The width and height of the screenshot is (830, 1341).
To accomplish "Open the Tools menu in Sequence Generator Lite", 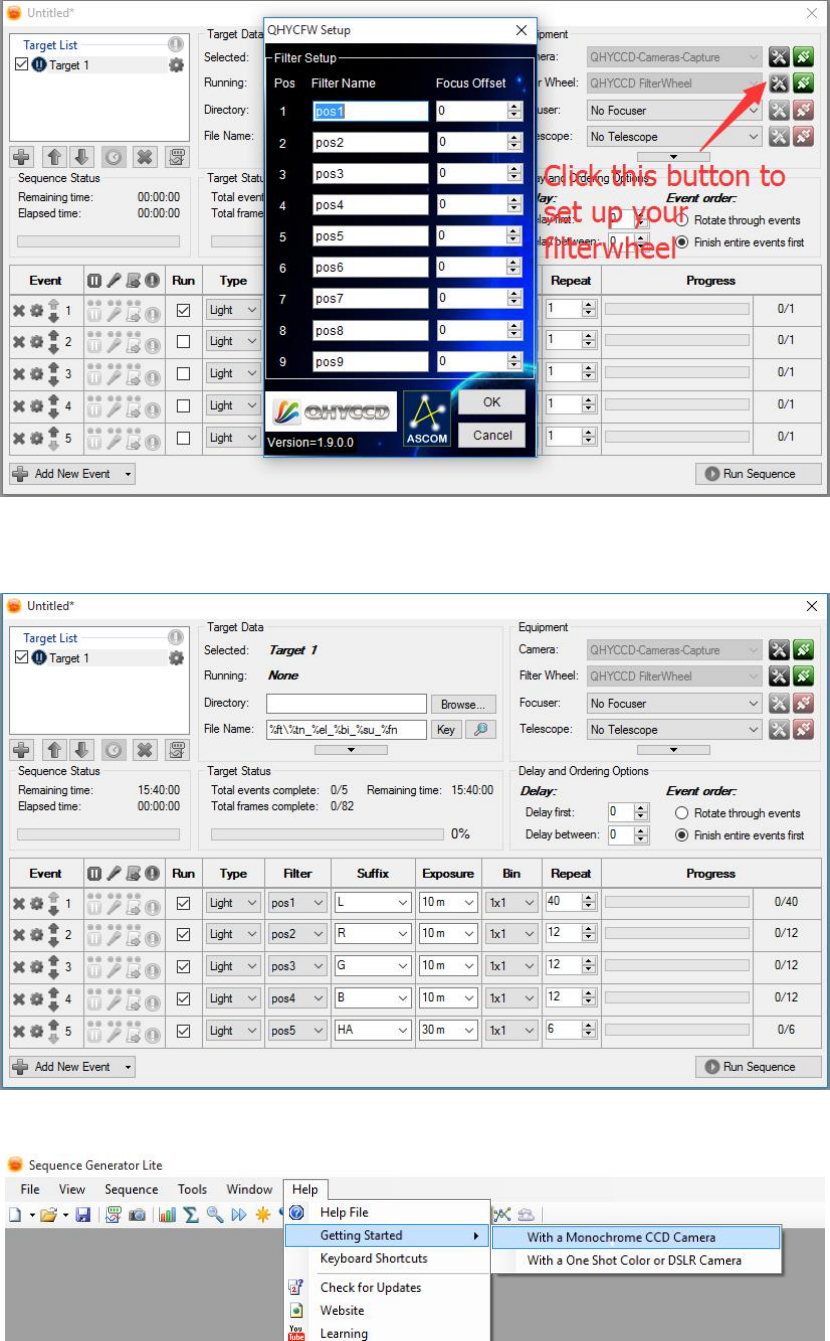I will click(x=192, y=1189).
